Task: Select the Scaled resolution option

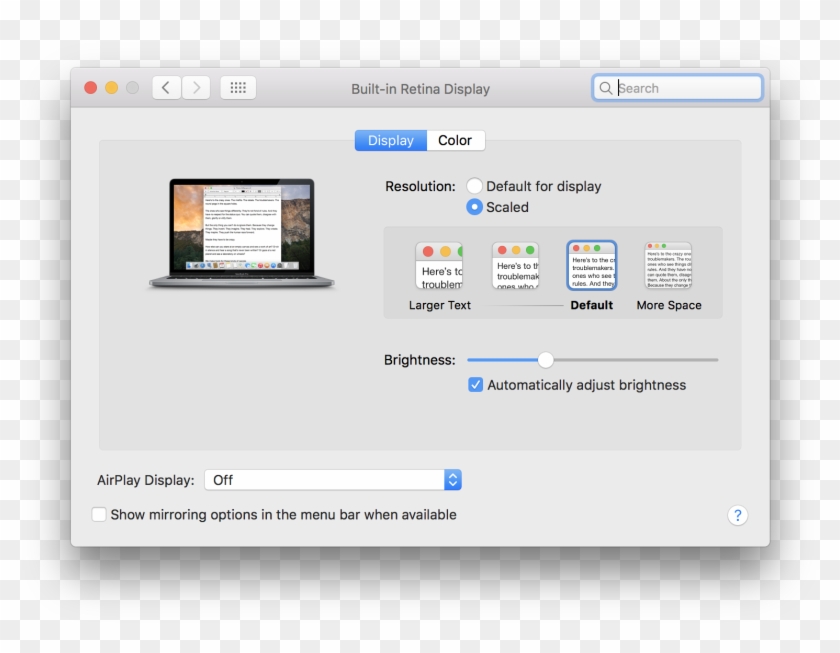Action: click(x=475, y=207)
